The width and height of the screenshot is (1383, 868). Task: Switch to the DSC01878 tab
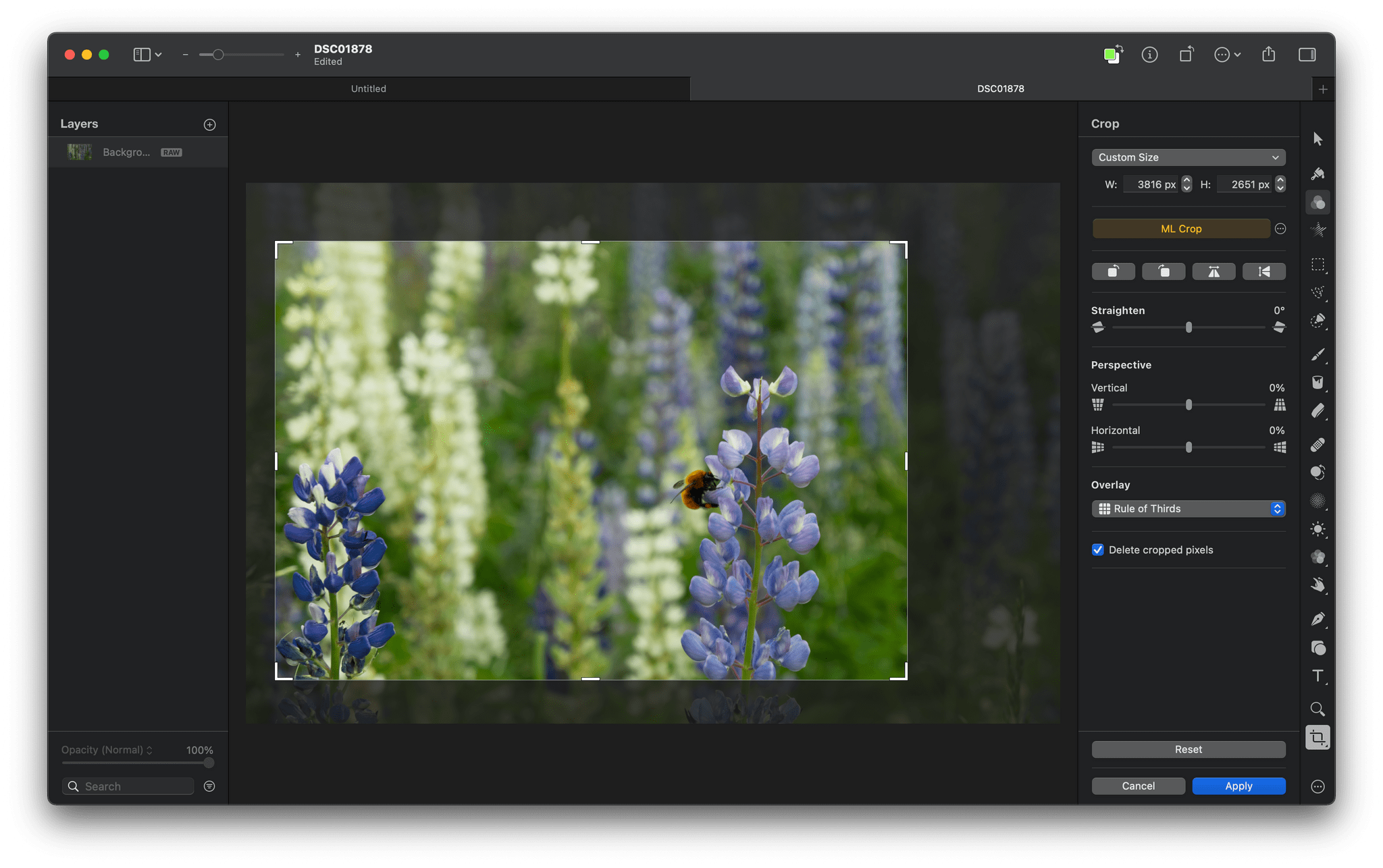tap(999, 88)
